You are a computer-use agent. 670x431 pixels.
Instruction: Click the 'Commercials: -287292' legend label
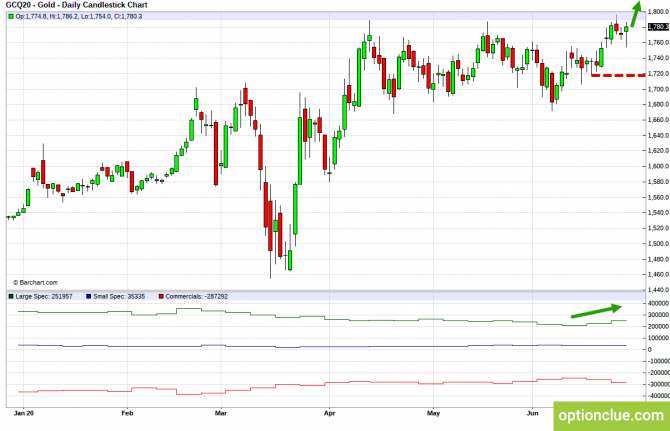point(197,296)
